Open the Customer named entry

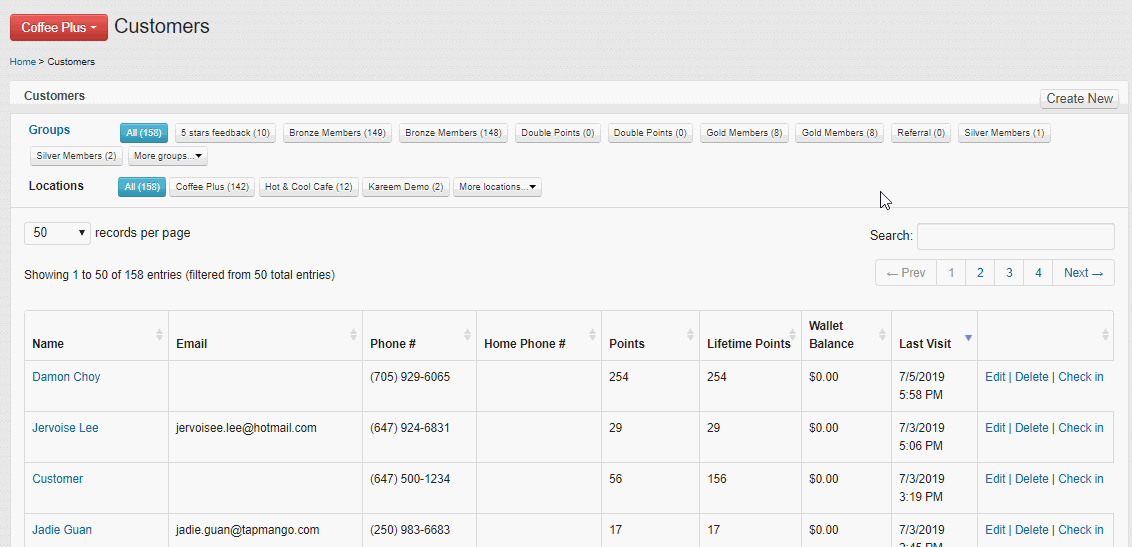tap(58, 479)
